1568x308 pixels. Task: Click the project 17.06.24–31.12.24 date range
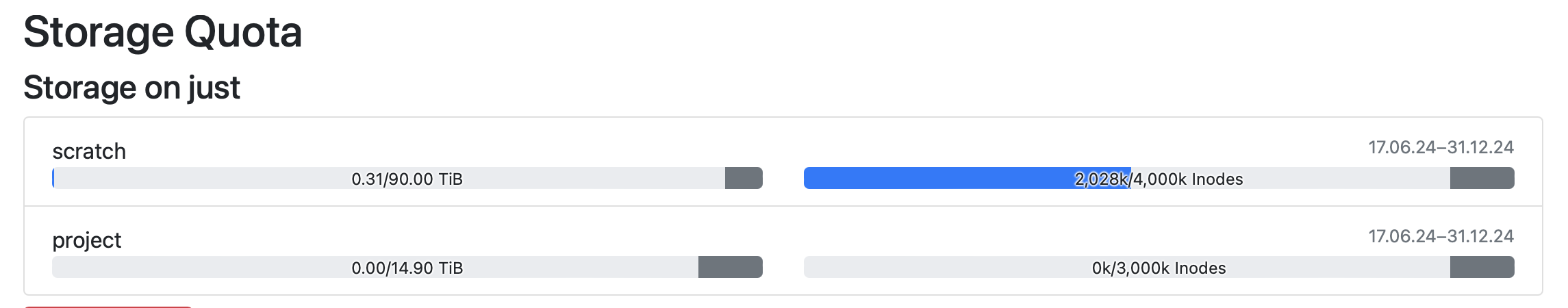(1441, 236)
